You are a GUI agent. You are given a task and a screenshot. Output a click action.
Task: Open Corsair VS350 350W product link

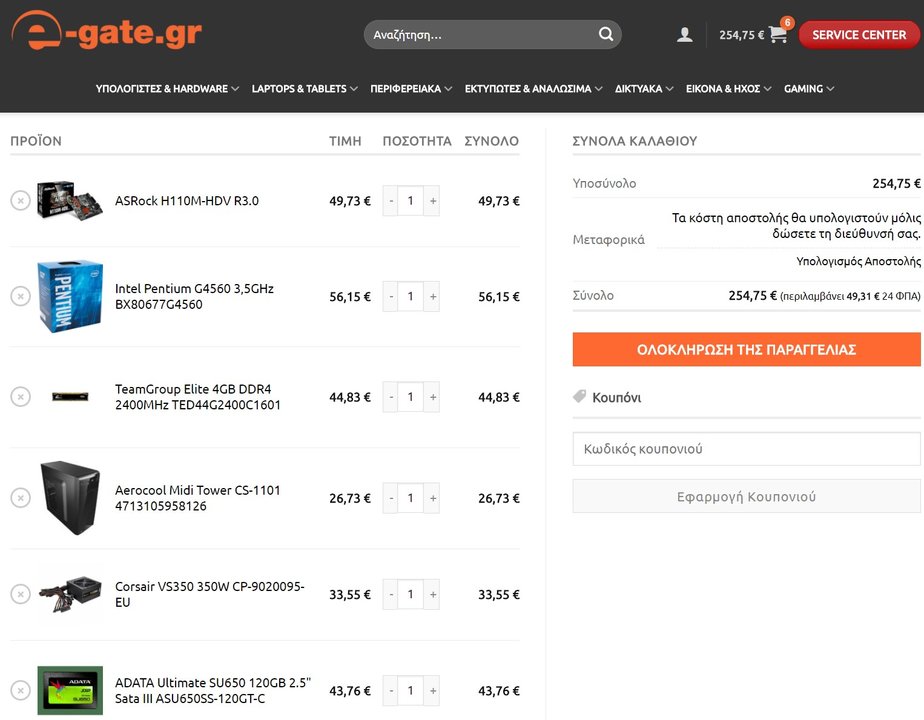(210, 595)
